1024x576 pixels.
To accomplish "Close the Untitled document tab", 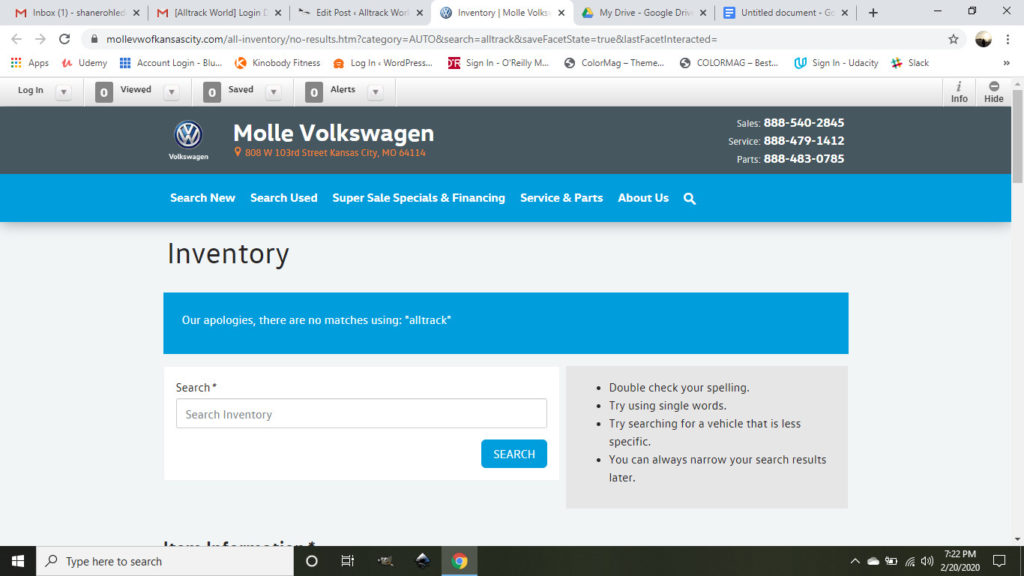I will [x=844, y=12].
